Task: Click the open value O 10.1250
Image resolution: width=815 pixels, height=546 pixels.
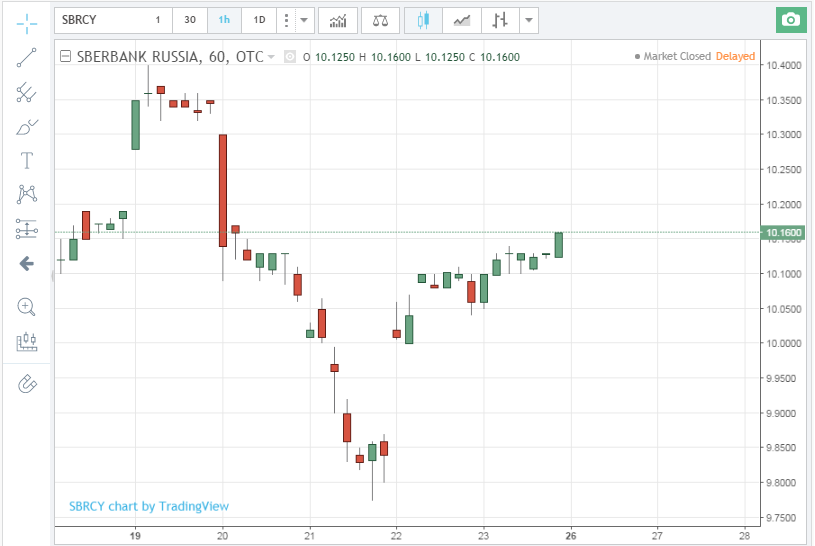Action: point(329,57)
